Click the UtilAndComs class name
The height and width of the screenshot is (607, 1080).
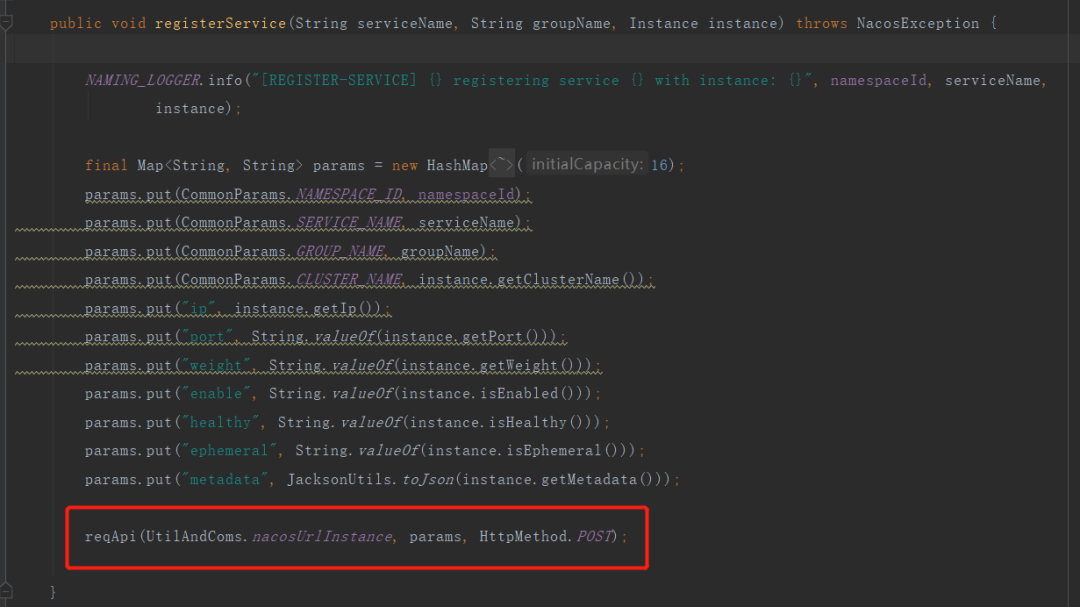(x=194, y=536)
